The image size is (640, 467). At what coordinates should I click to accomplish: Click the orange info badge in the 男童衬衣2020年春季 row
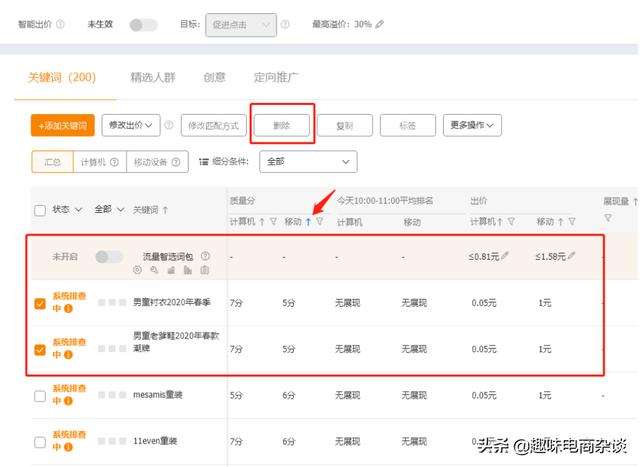pos(68,309)
